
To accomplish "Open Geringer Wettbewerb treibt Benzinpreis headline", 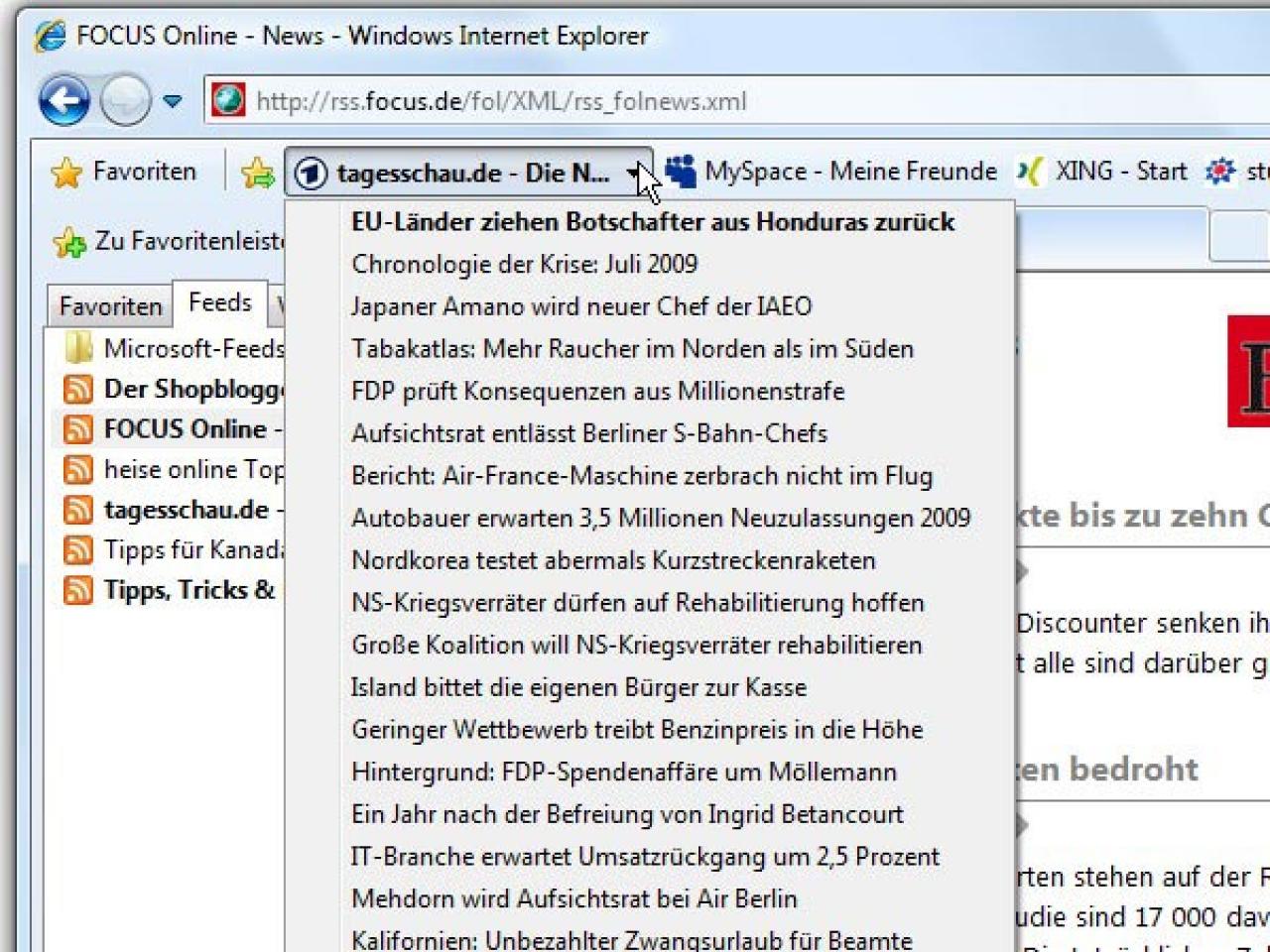I will (x=652, y=730).
